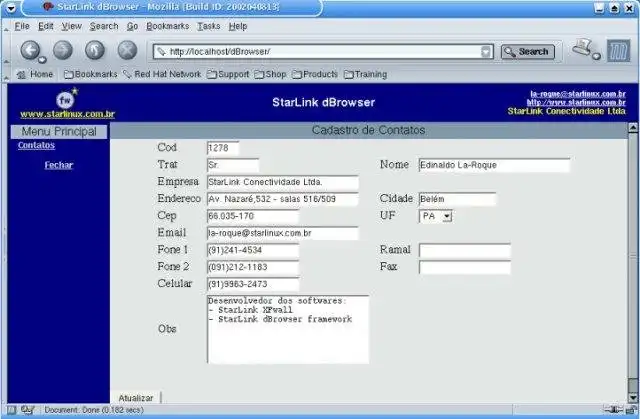Click the window menu icon in title bar
The width and height of the screenshot is (640, 419).
[x=11, y=7]
